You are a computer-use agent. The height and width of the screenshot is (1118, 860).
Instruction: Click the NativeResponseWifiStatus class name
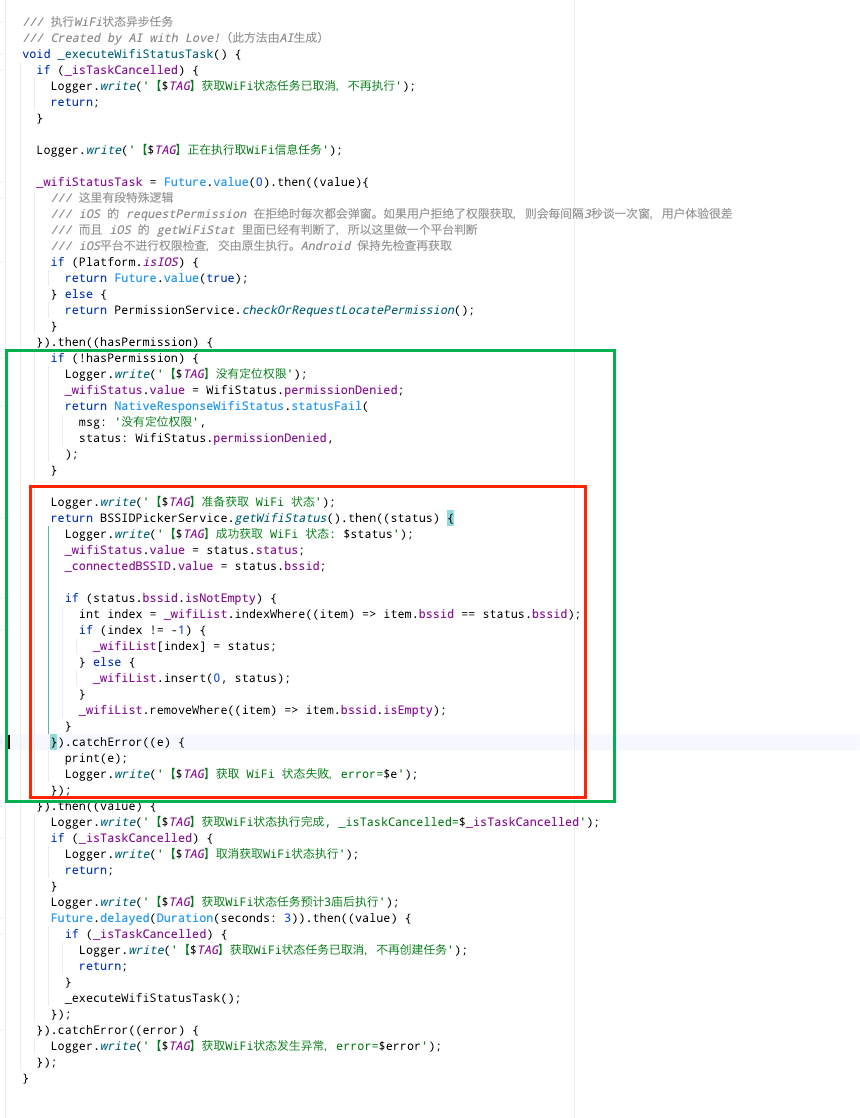tap(199, 406)
